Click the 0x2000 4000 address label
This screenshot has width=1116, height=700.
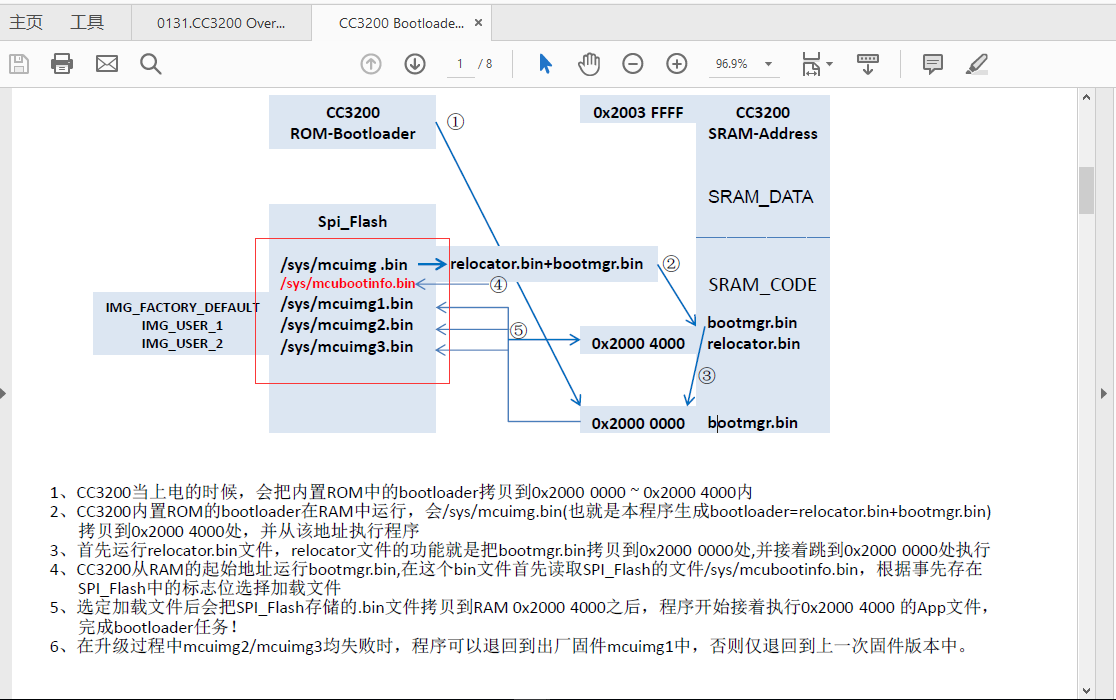638,344
